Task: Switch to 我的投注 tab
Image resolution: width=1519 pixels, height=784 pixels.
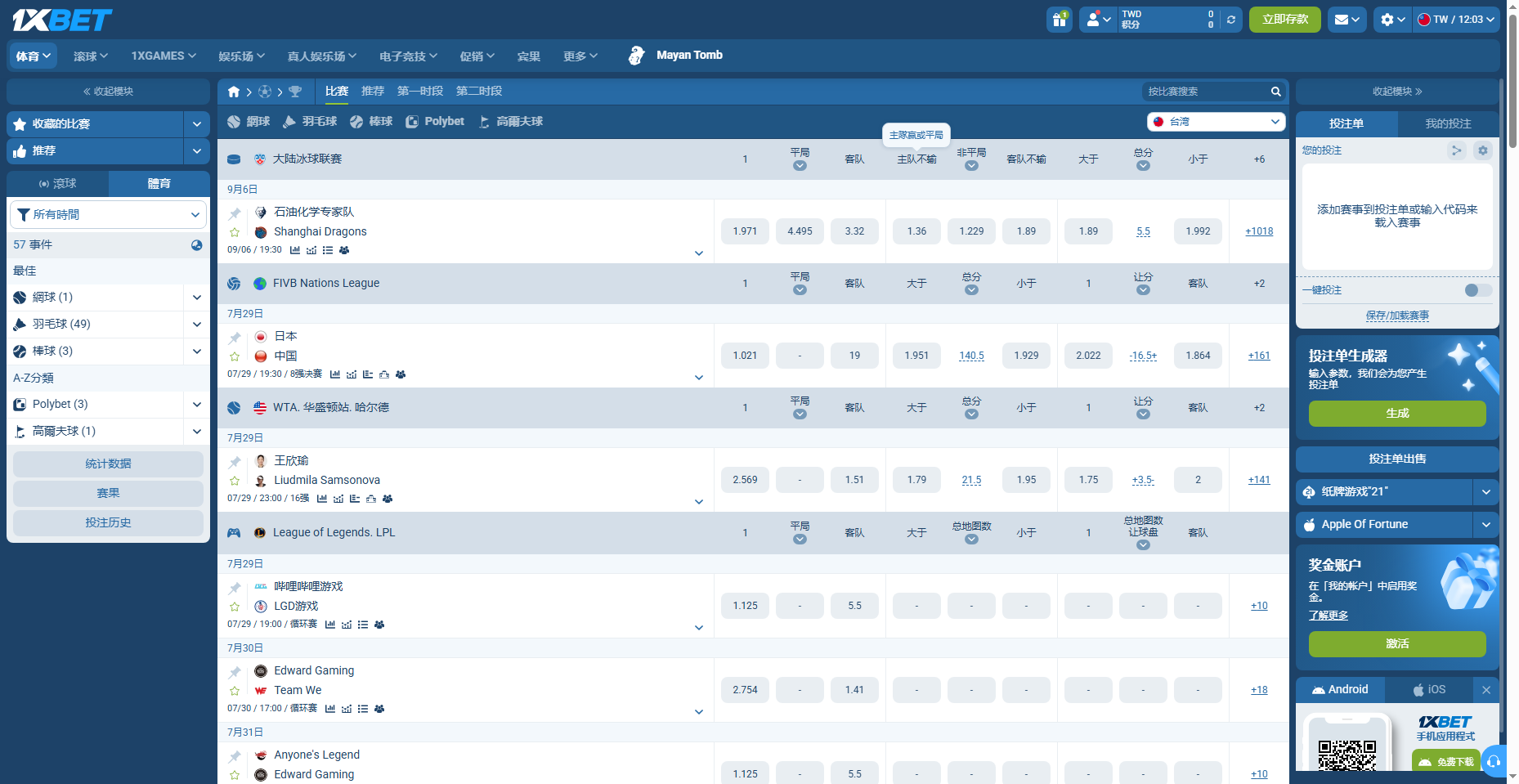Action: [1448, 124]
